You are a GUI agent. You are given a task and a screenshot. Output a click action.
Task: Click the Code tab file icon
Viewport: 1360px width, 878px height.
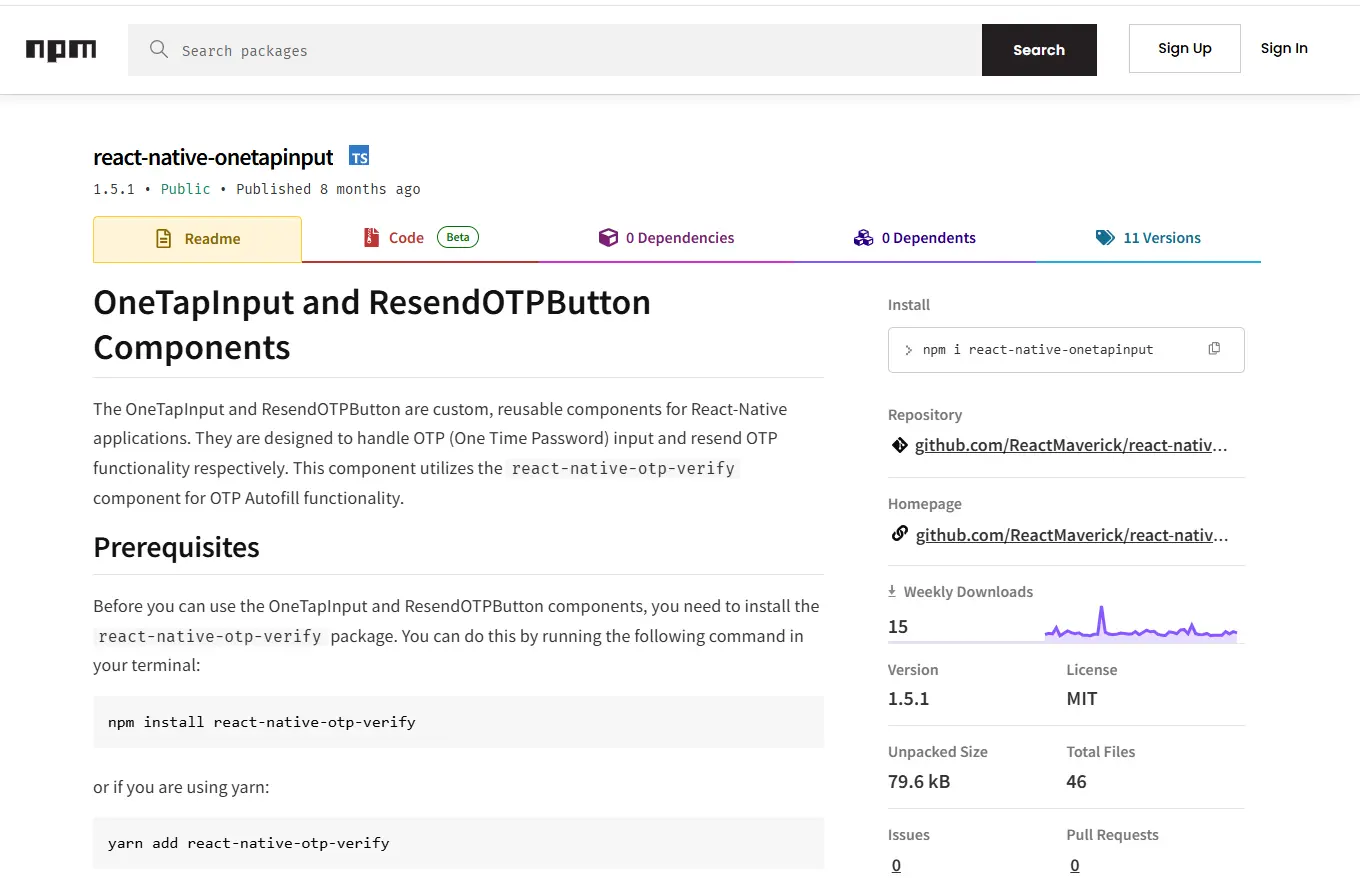[371, 238]
